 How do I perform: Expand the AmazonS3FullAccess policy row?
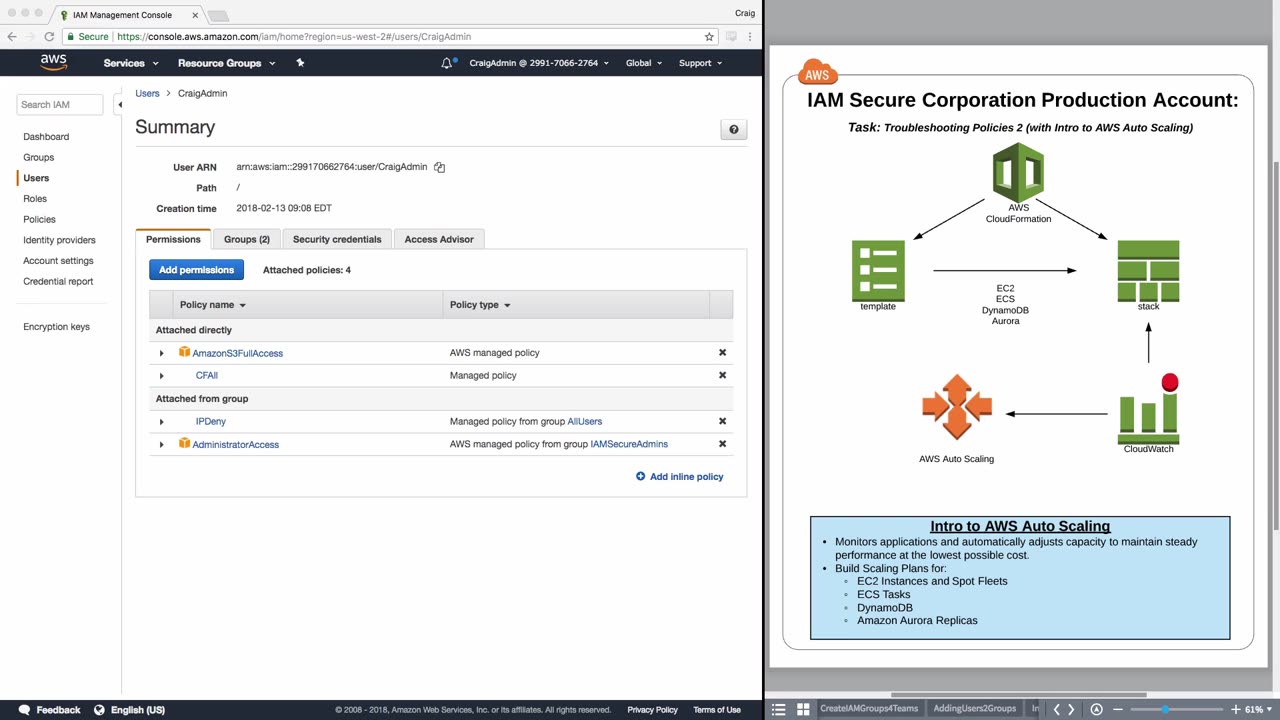click(x=161, y=353)
